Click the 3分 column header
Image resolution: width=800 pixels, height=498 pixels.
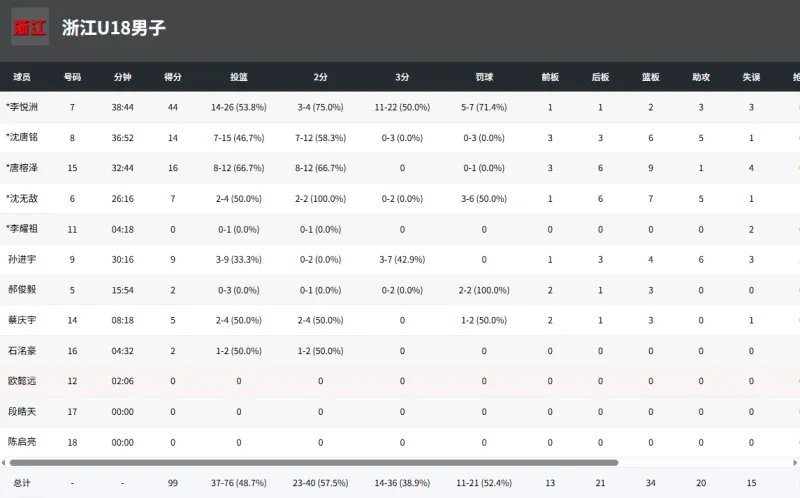point(402,77)
